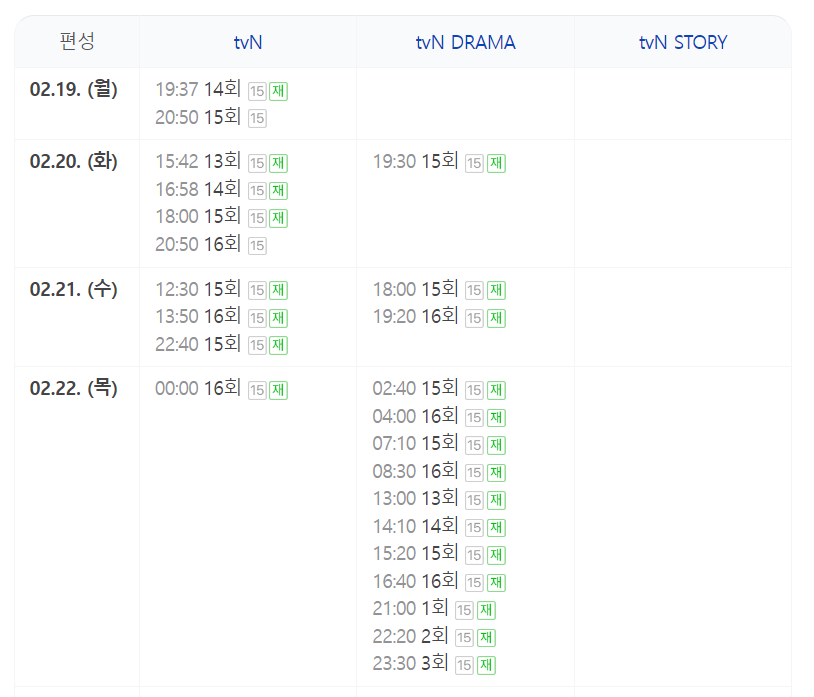The width and height of the screenshot is (814, 697).
Task: Select the 02.21. (수) date row
Action: 74,289
